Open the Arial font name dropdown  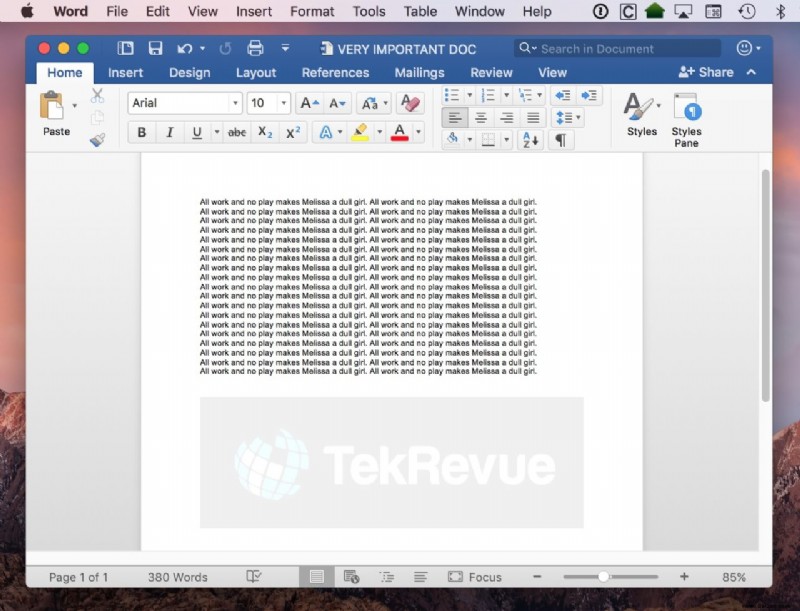235,104
